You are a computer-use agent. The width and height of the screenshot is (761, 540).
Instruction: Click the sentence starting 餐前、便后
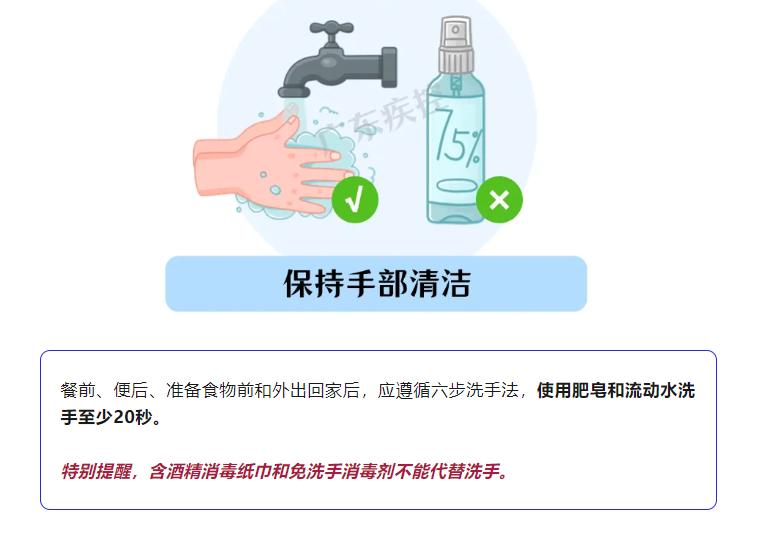(x=378, y=404)
